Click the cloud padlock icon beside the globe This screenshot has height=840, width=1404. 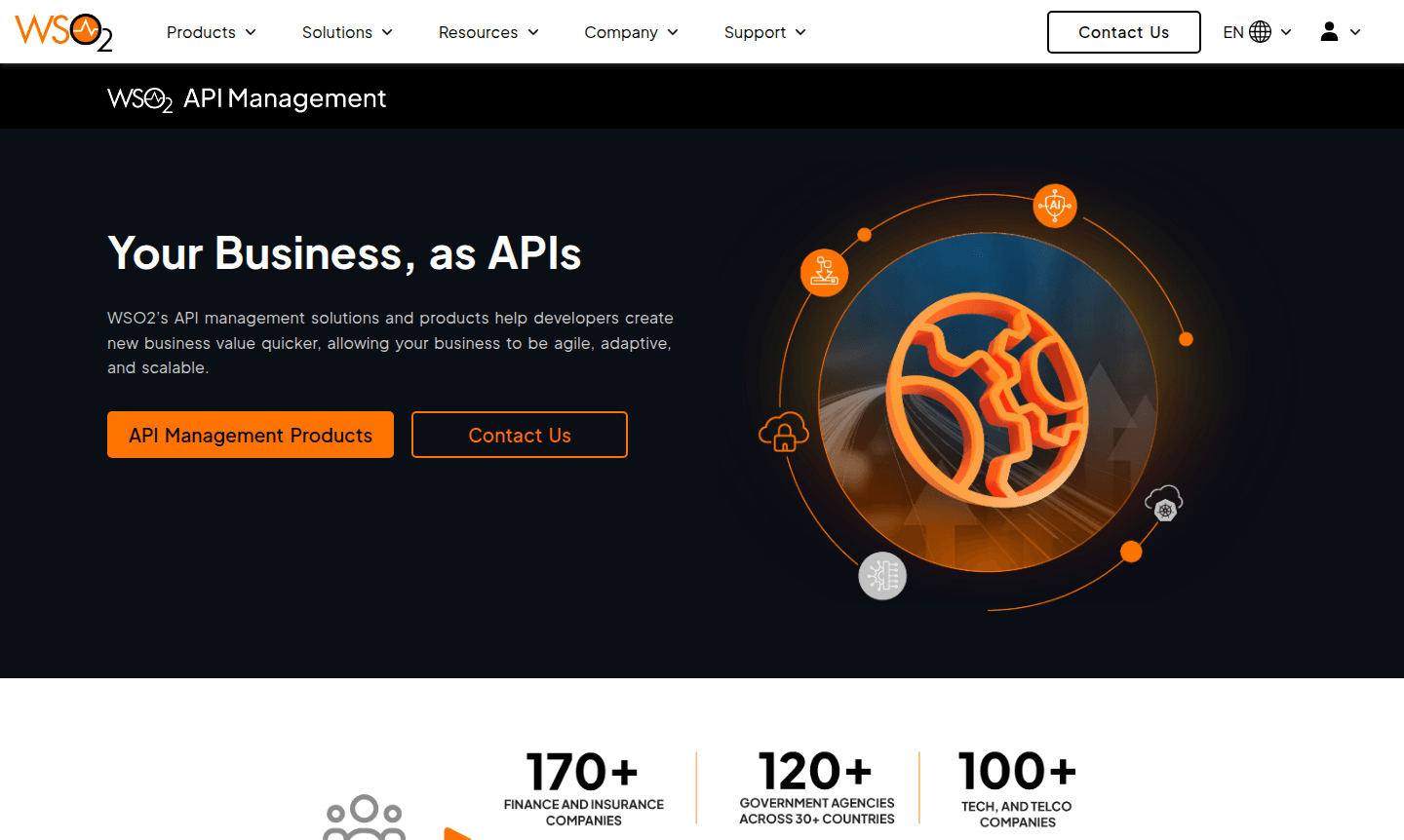783,432
